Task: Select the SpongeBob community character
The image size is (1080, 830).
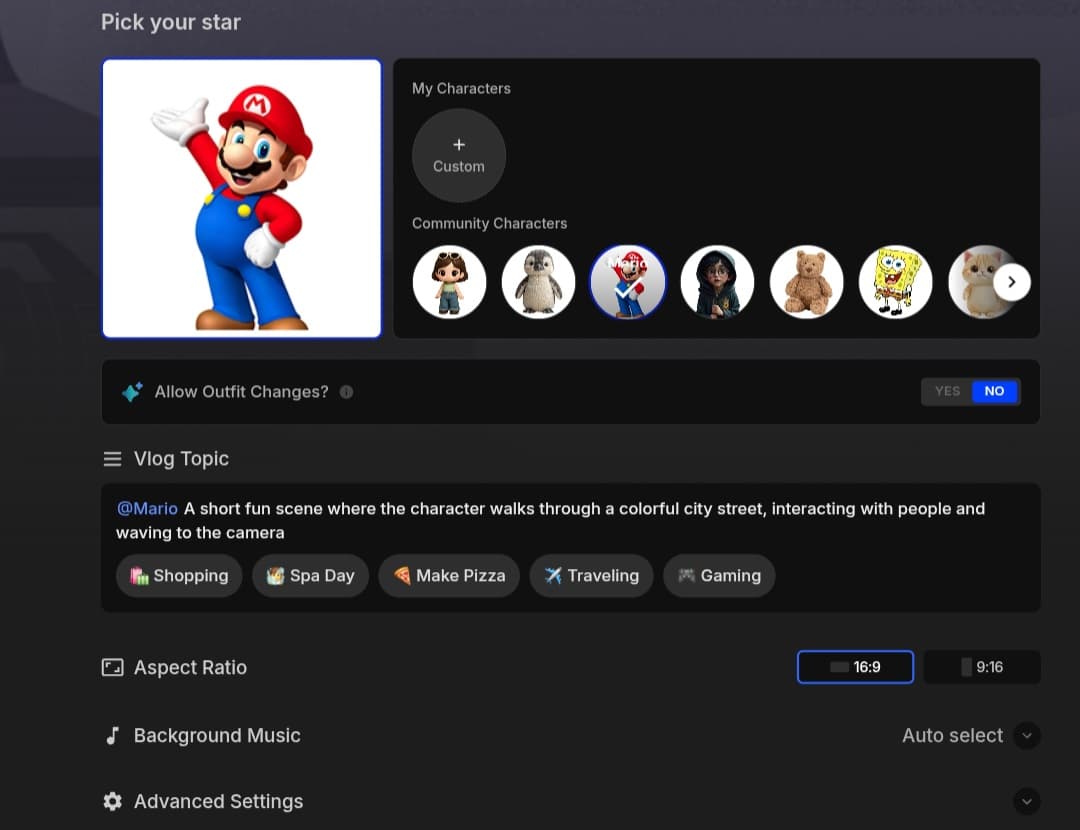Action: point(895,282)
